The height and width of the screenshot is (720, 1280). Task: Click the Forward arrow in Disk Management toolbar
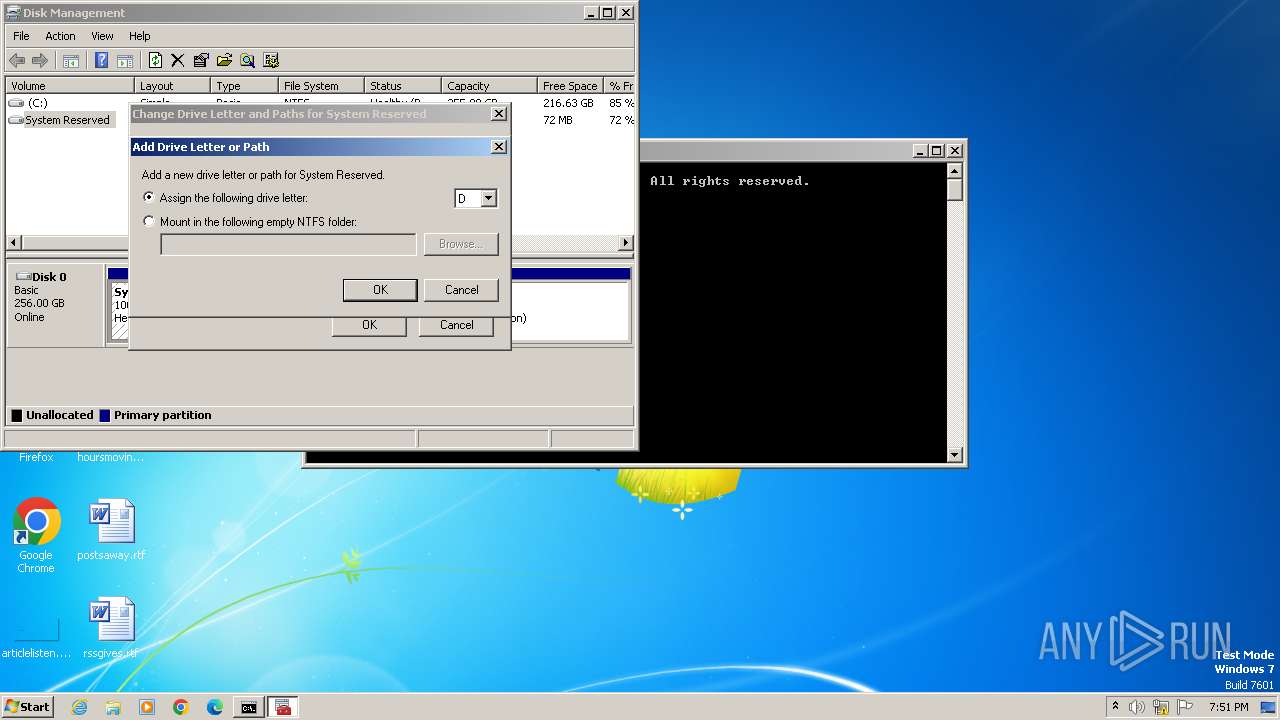tap(40, 61)
